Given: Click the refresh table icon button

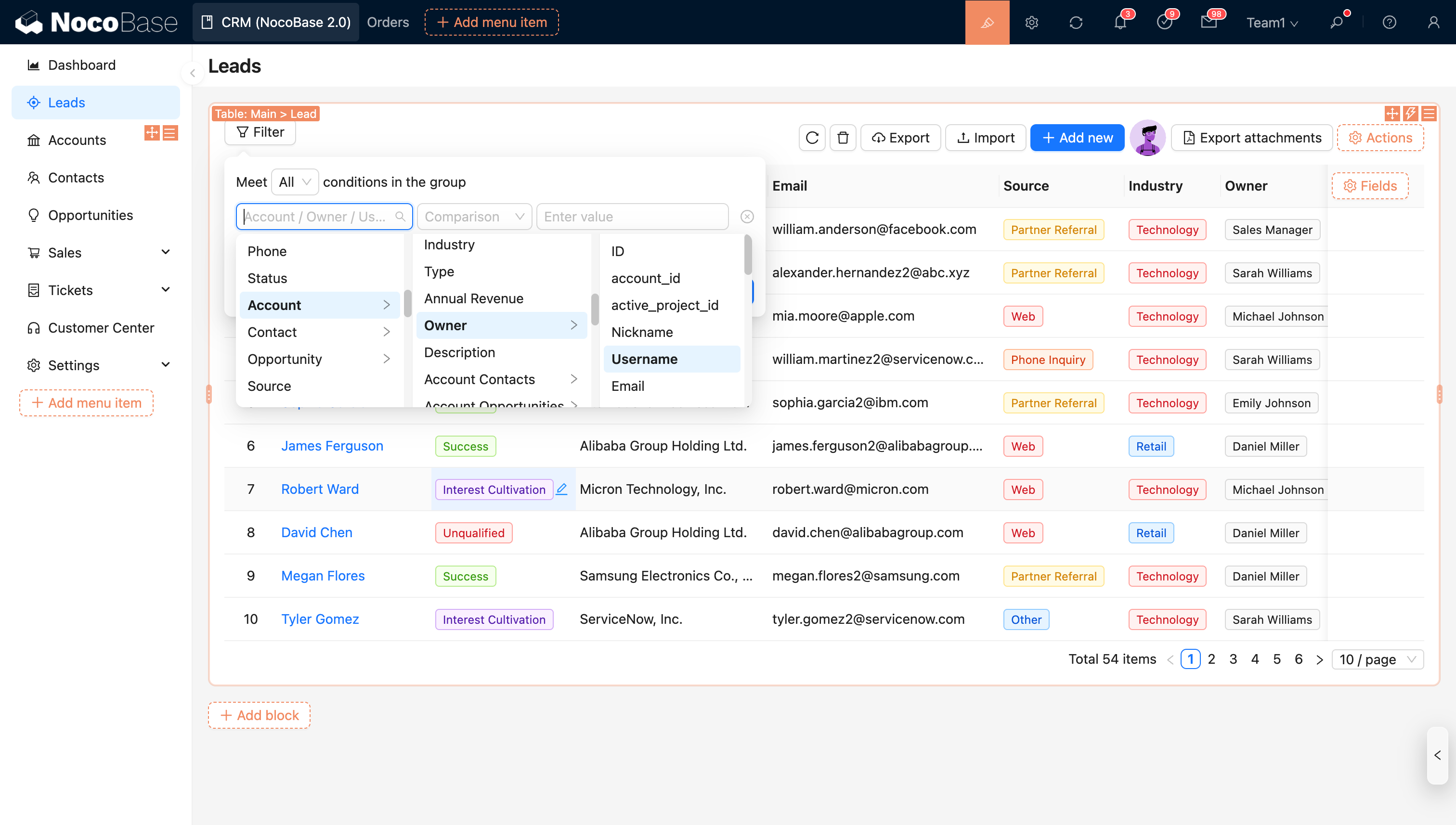Looking at the screenshot, I should coord(812,138).
